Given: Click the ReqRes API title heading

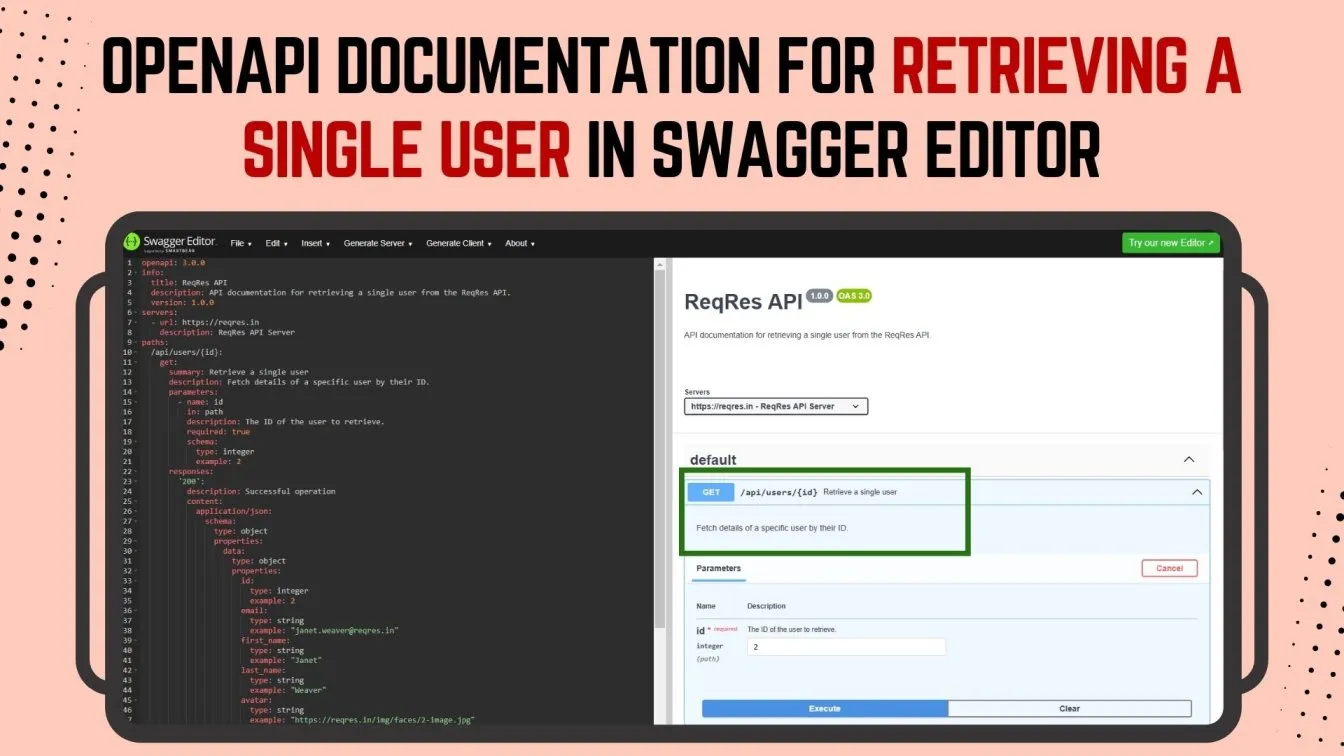Looking at the screenshot, I should coord(743,302).
